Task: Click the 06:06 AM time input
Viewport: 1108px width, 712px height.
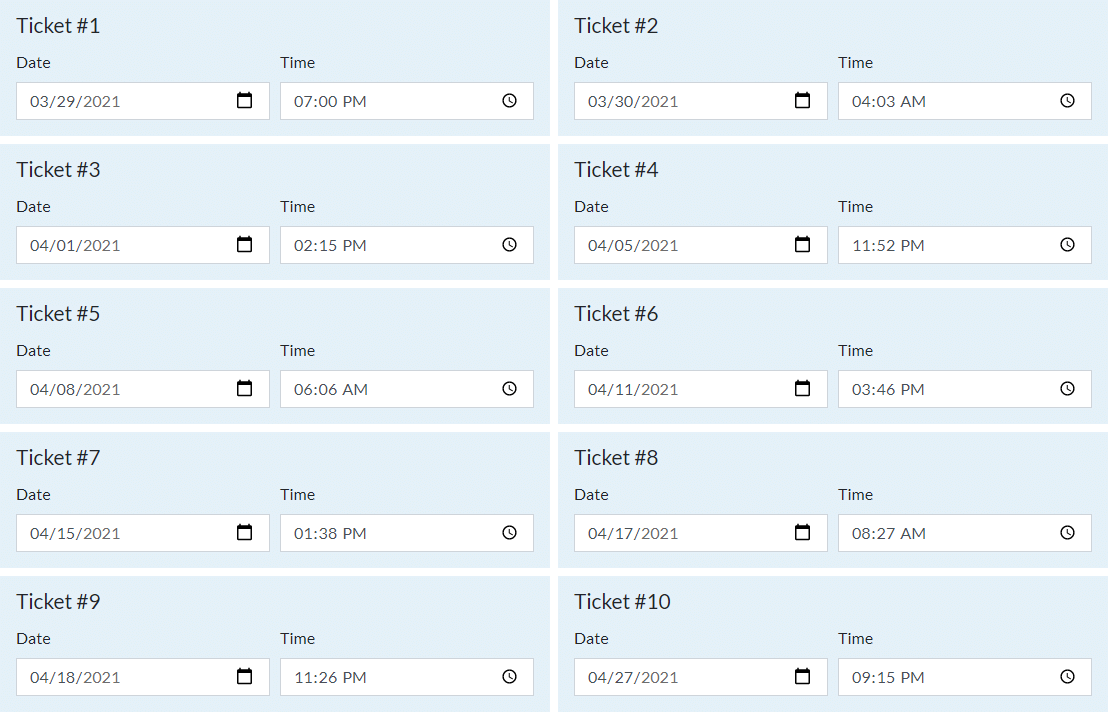Action: tap(407, 389)
